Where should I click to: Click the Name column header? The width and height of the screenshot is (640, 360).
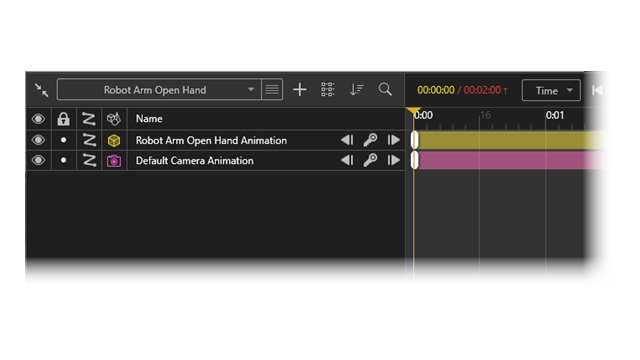pos(149,119)
